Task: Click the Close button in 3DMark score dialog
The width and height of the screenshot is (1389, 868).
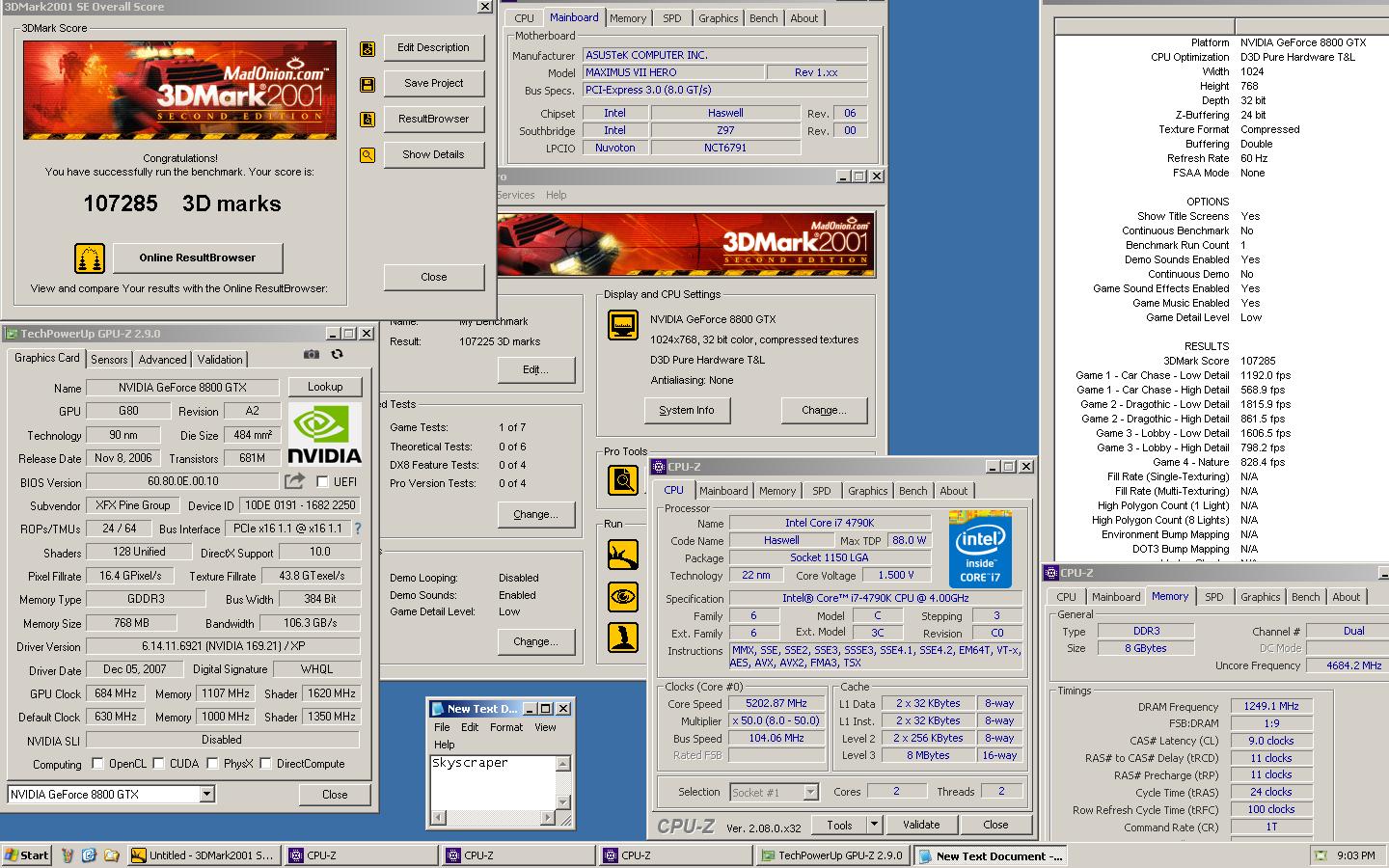Action: [x=433, y=277]
